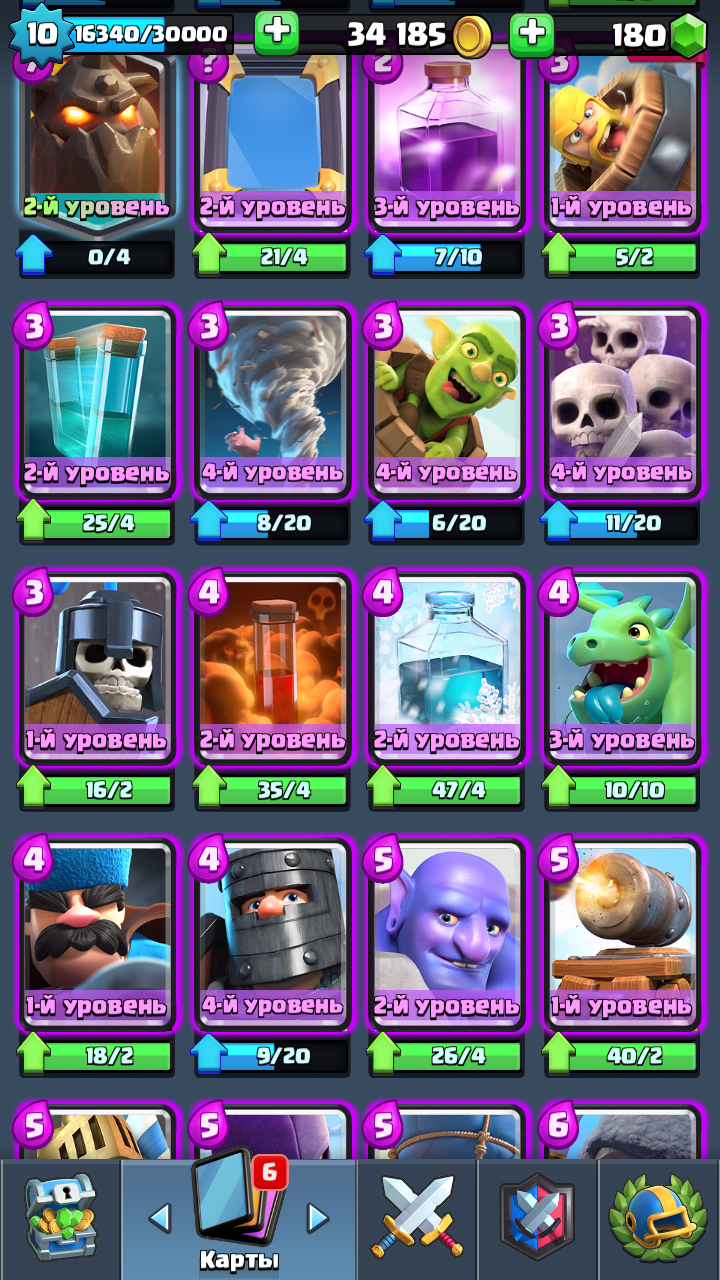The height and width of the screenshot is (1280, 720).
Task: Open the tournament helmet tab
Action: point(659,1216)
